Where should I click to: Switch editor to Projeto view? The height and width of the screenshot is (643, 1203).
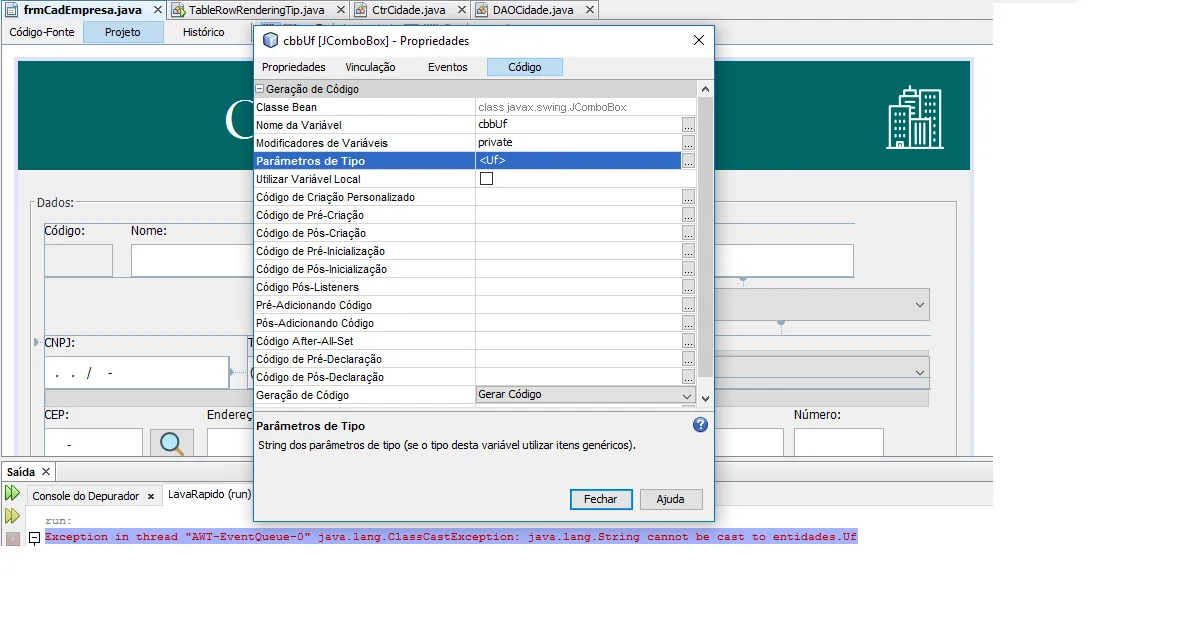(x=123, y=32)
